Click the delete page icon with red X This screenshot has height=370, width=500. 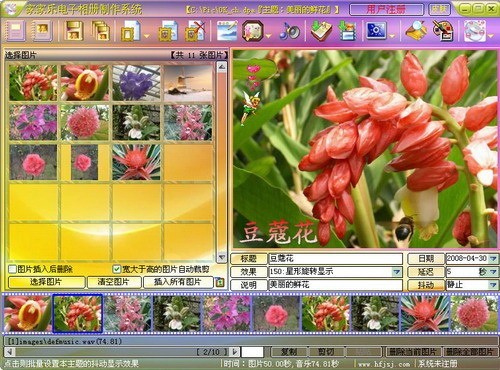click(194, 31)
